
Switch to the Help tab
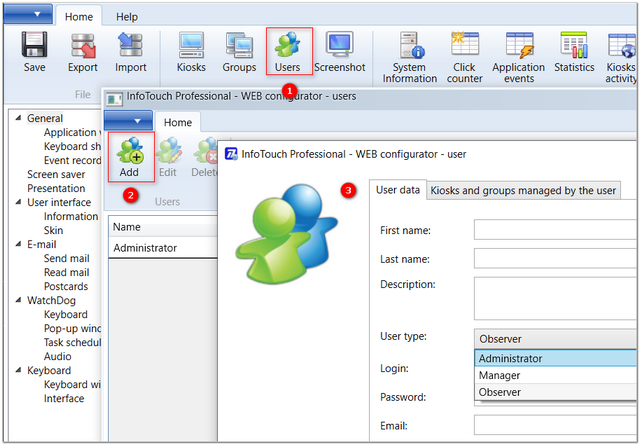coord(127,17)
